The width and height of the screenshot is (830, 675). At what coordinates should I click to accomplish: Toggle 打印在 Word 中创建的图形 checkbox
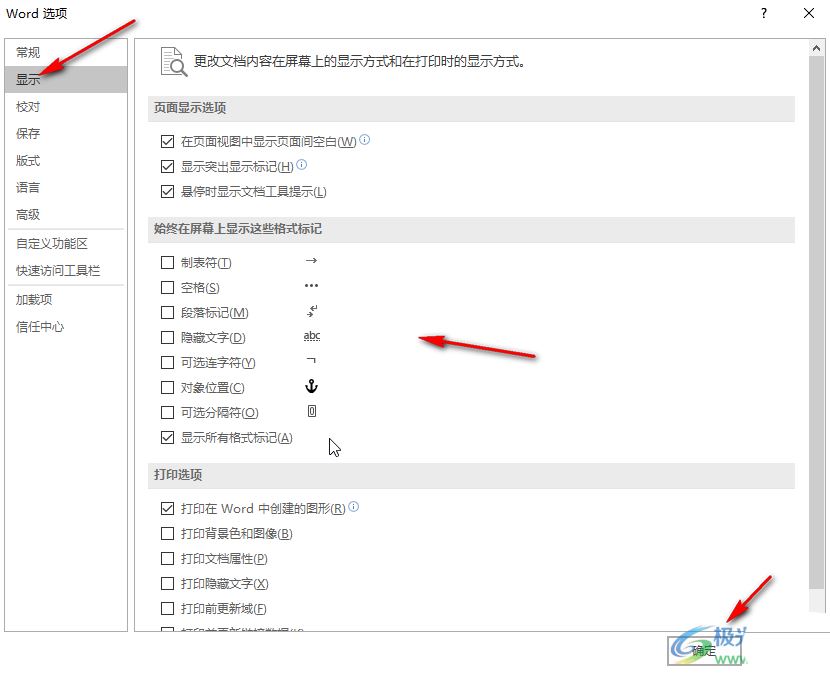(x=167, y=509)
